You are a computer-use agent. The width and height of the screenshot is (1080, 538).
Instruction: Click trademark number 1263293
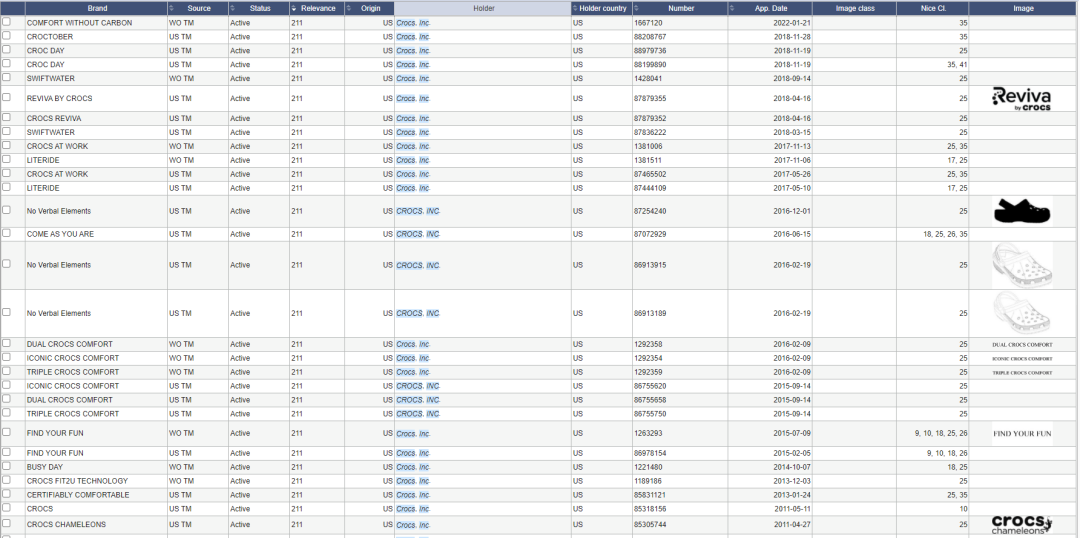pyautogui.click(x=648, y=434)
